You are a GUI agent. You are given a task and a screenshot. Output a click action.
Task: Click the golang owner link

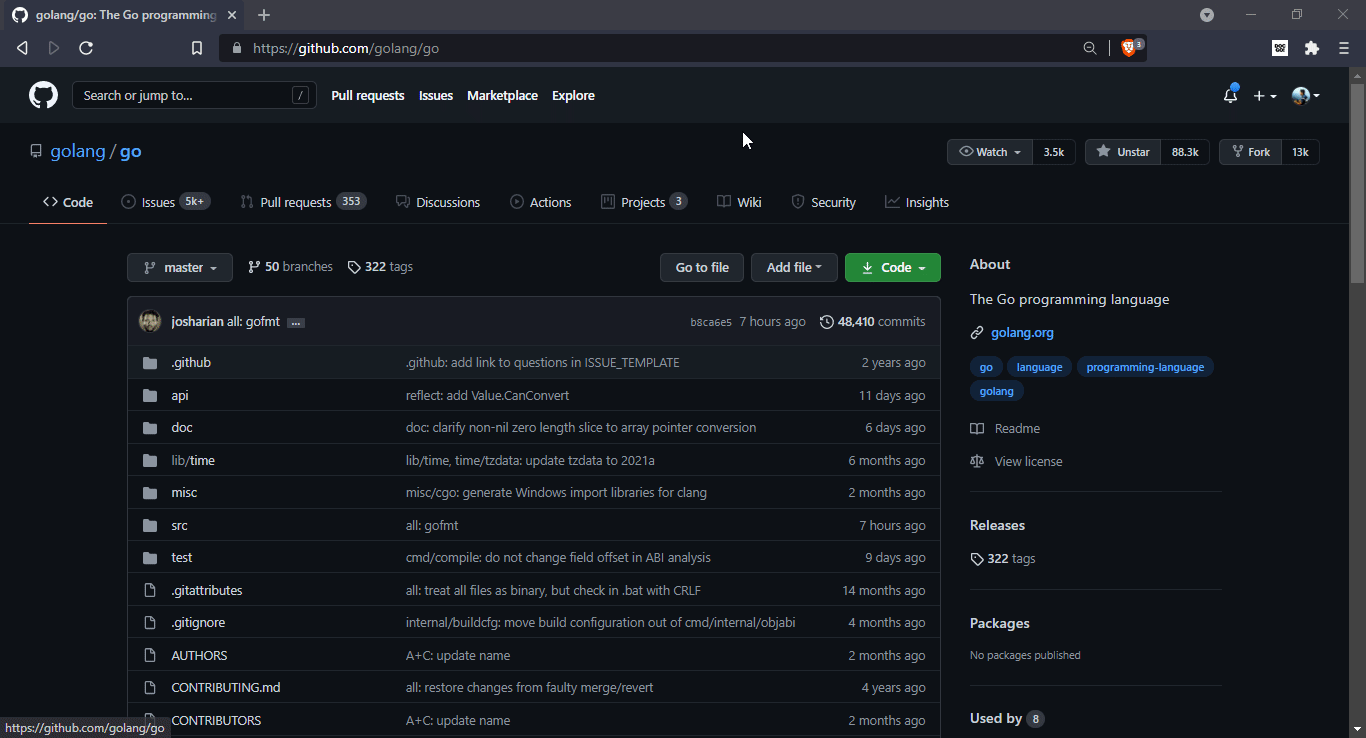coord(78,151)
